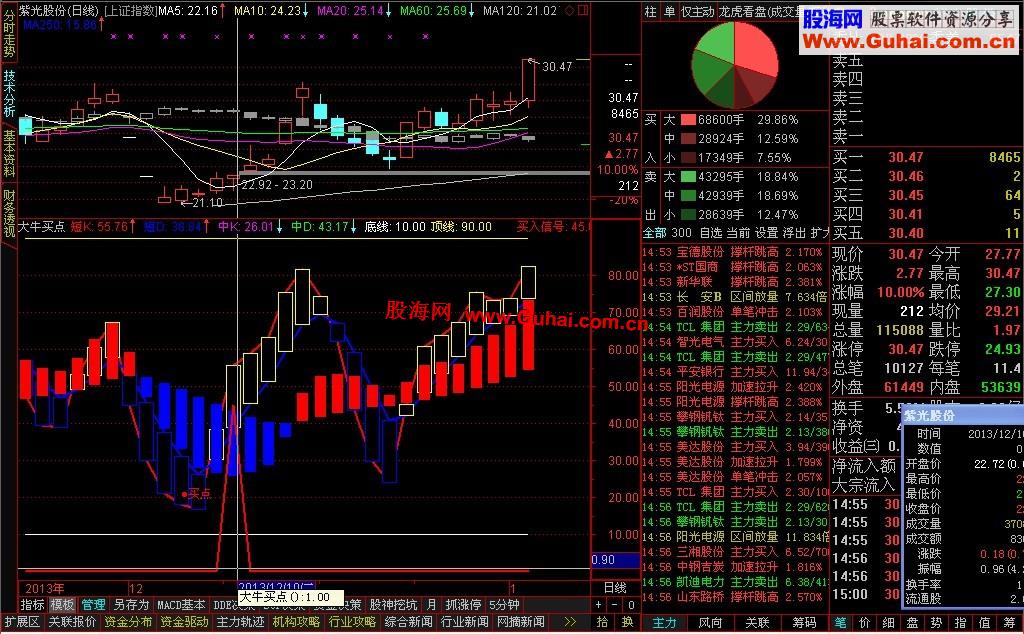Viewport: 1024px width, 634px height.
Task: Click 另存为 to save the template
Action: [x=131, y=605]
